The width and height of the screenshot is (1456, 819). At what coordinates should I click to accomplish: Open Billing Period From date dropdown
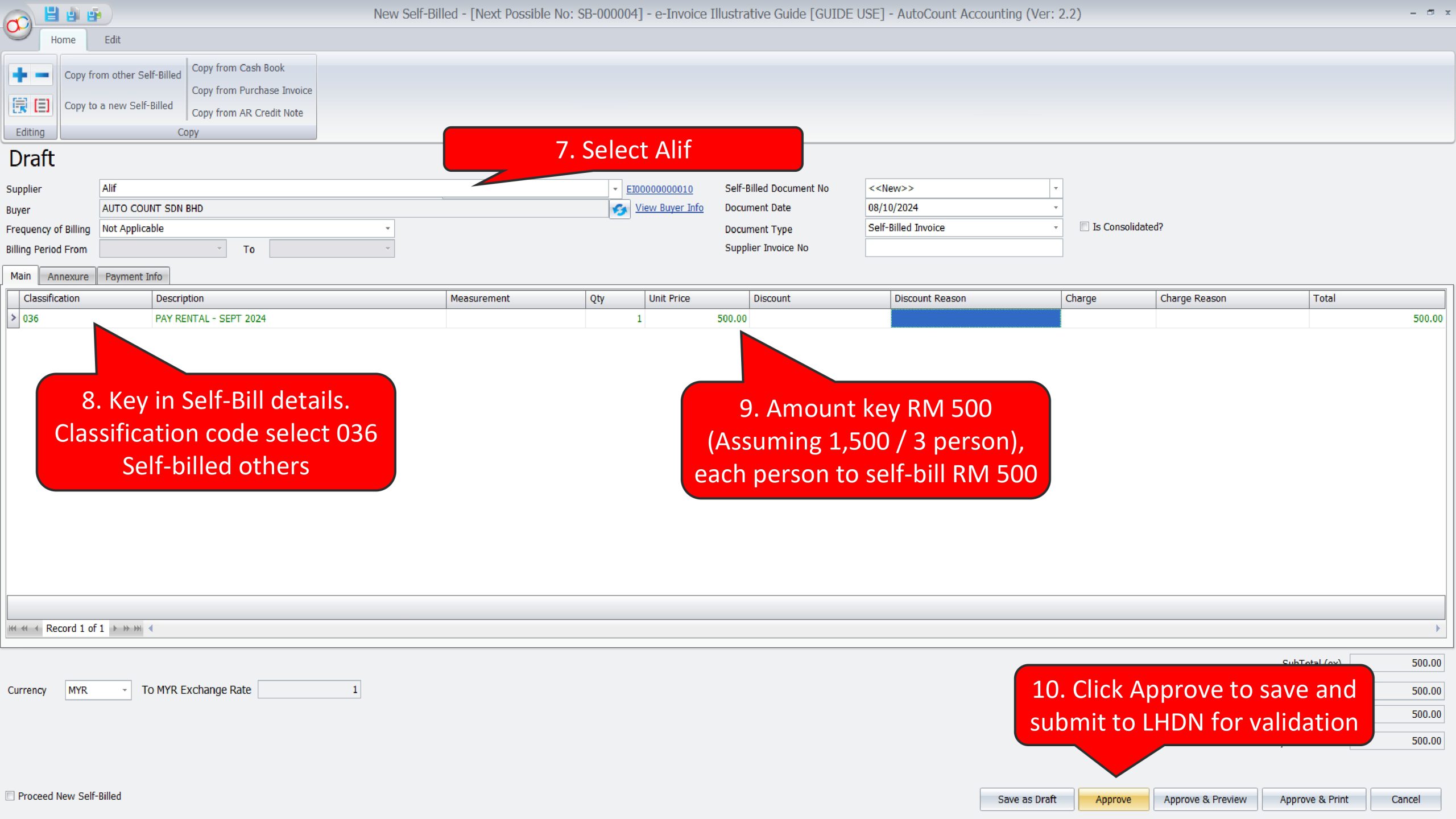point(220,248)
